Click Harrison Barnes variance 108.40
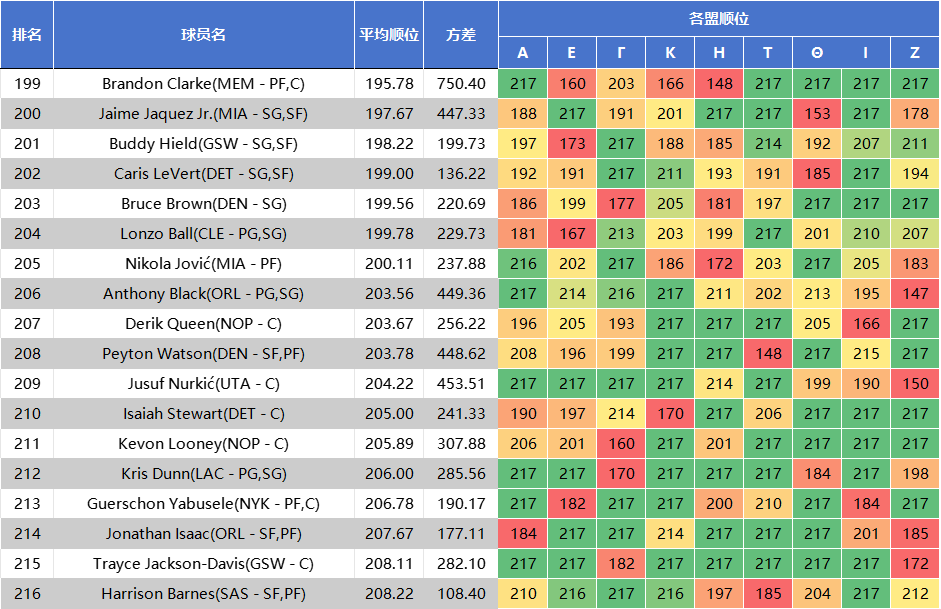941x609 pixels. 461,594
